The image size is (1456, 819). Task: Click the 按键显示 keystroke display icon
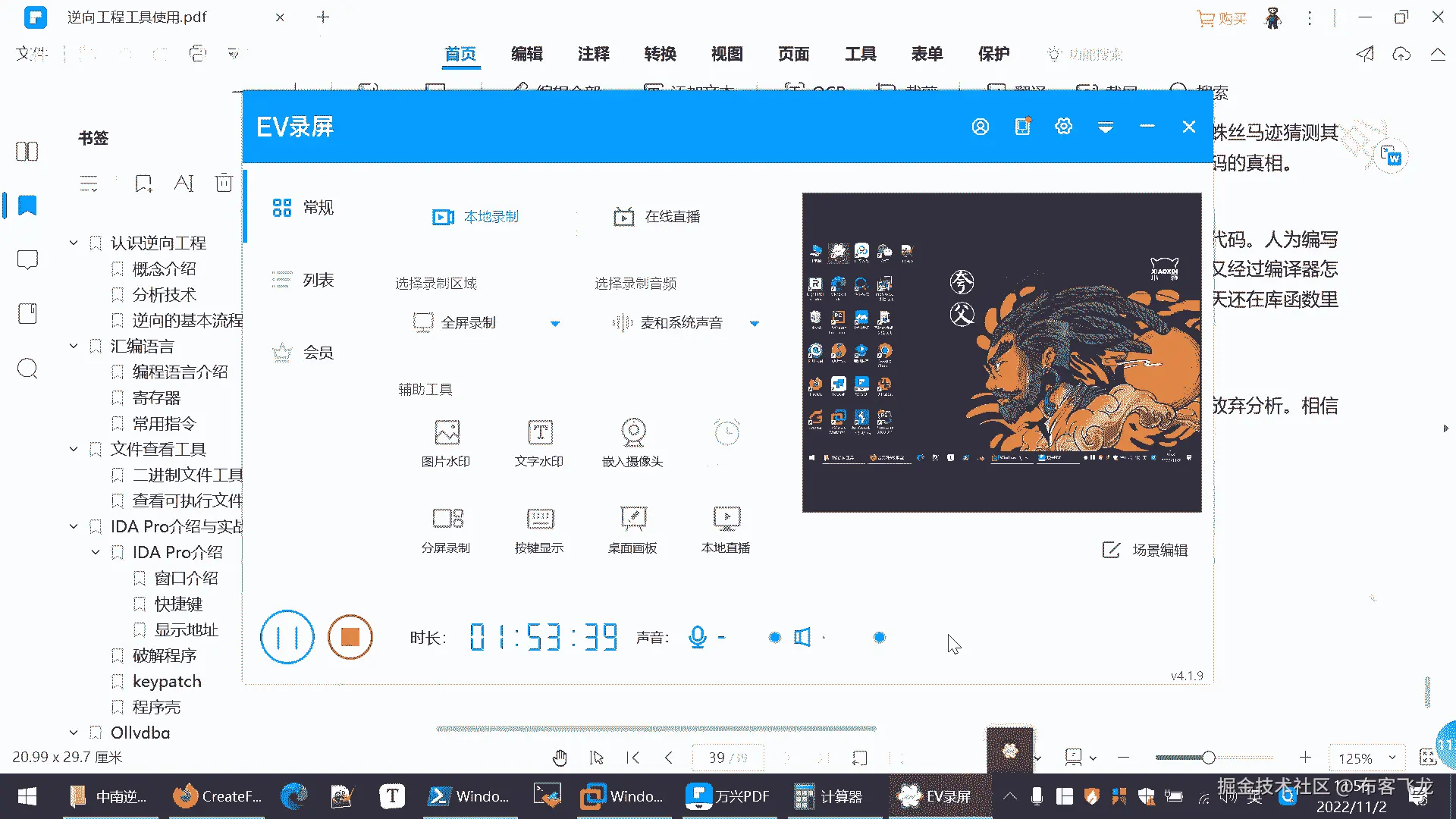click(x=540, y=519)
